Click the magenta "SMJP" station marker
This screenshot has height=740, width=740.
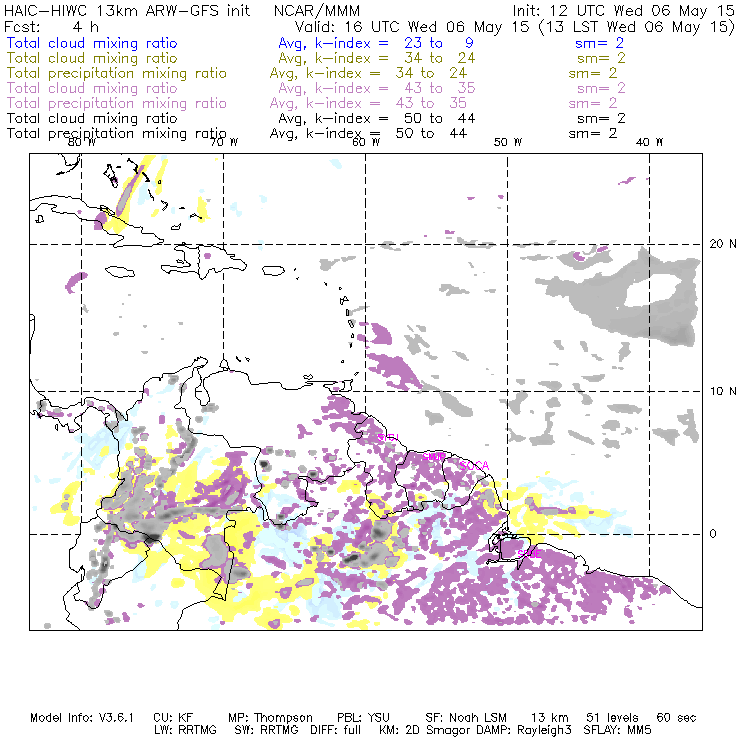click(x=434, y=457)
